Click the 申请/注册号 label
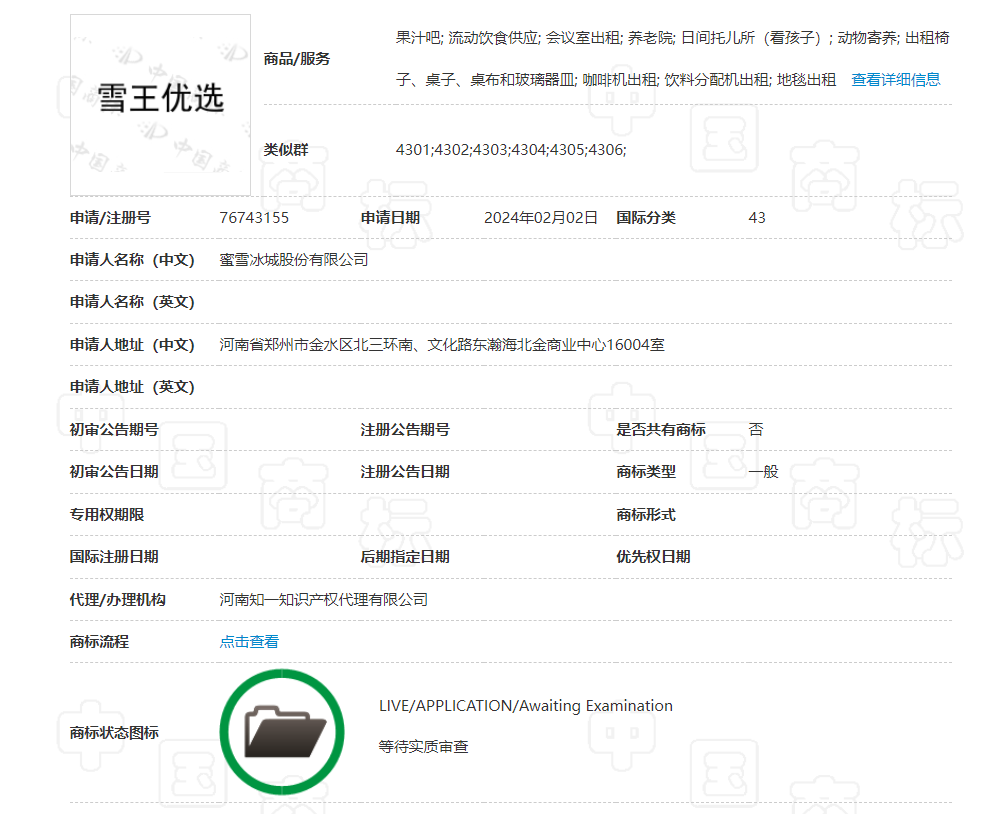This screenshot has height=814, width=990. [110, 218]
